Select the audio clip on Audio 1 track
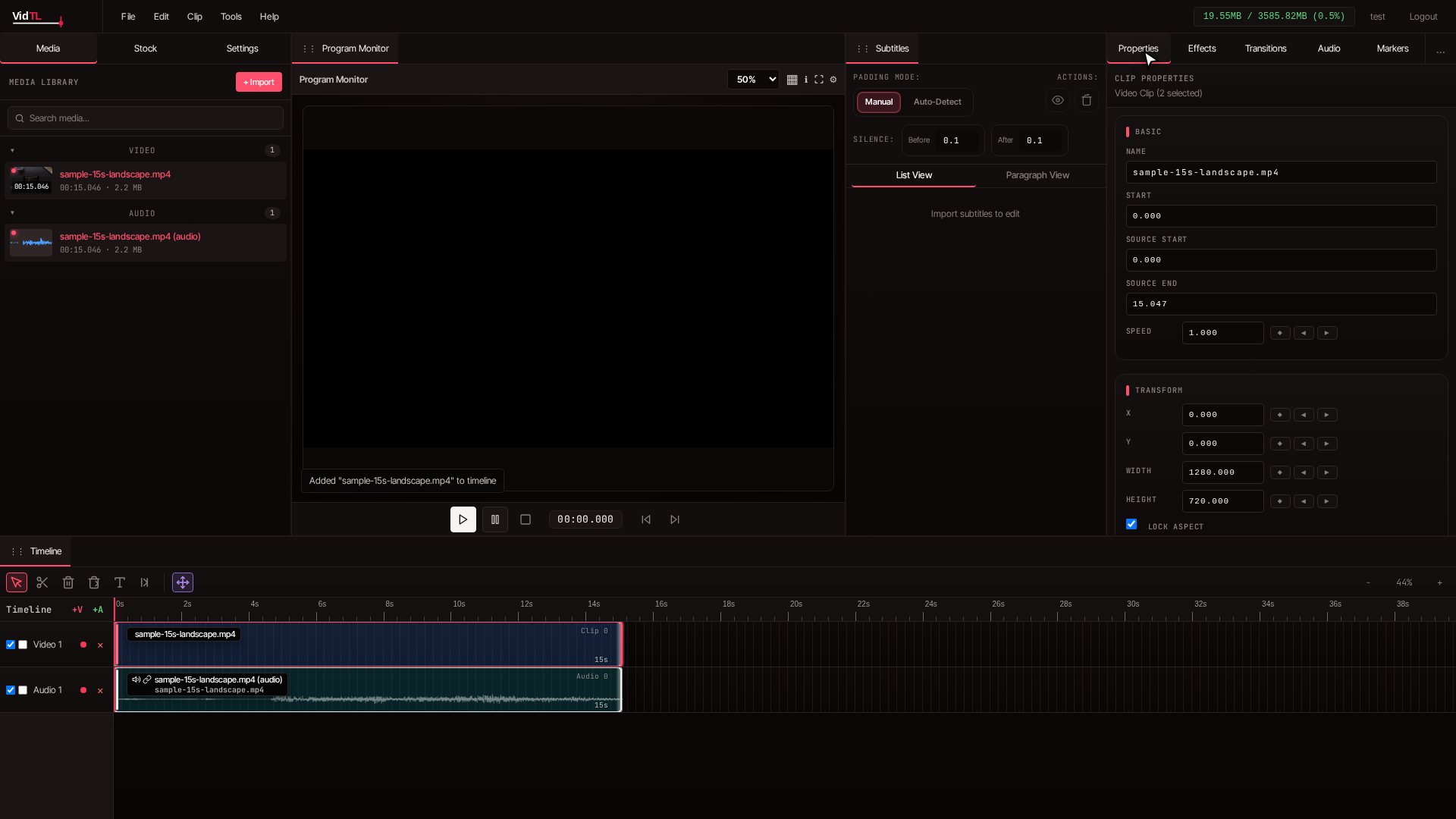This screenshot has width=1456, height=819. point(369,690)
